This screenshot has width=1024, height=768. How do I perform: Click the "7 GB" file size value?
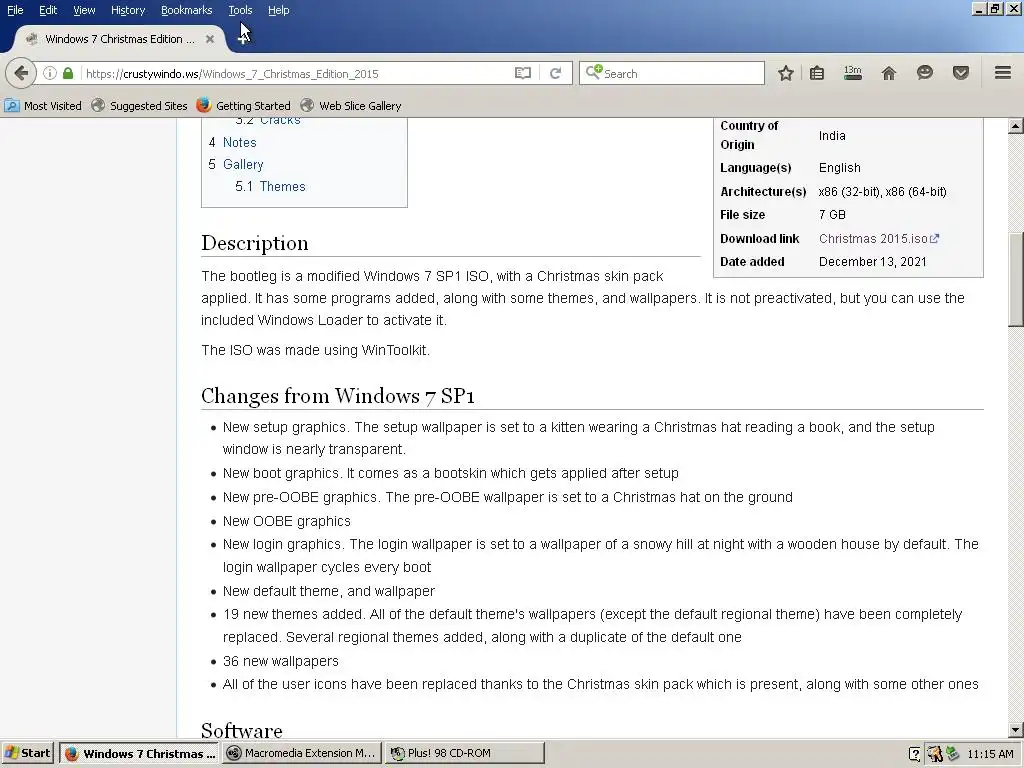point(832,215)
